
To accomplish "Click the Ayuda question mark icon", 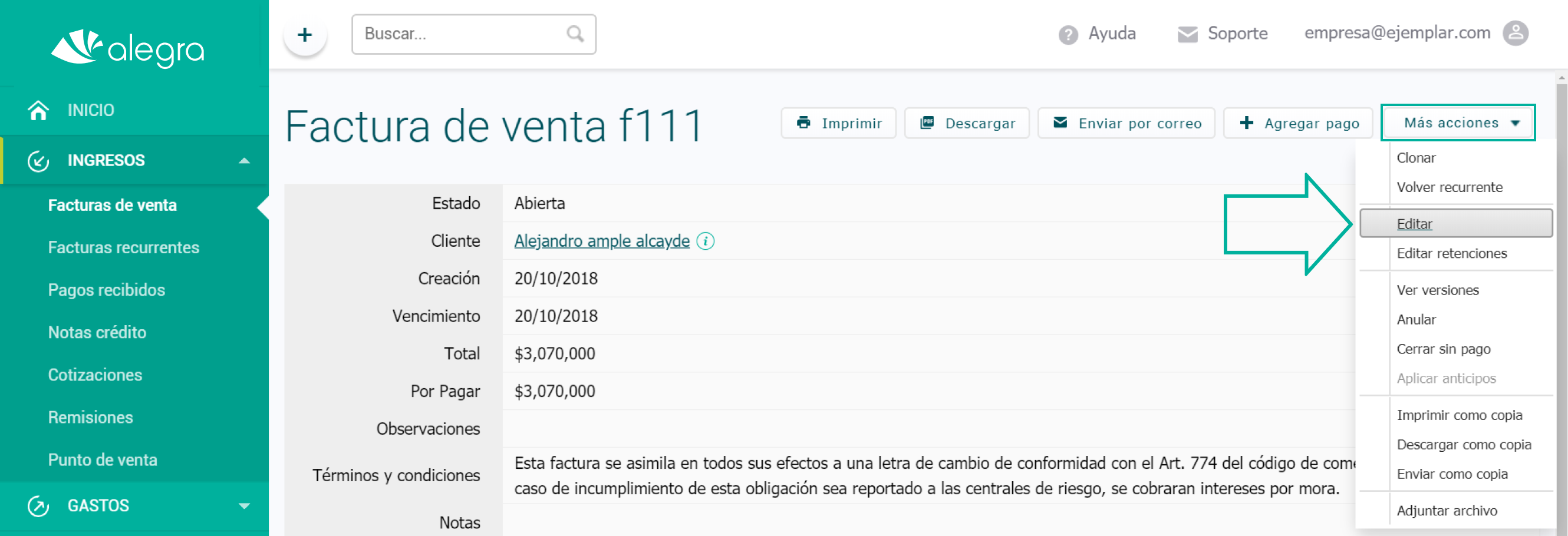I will point(1068,35).
